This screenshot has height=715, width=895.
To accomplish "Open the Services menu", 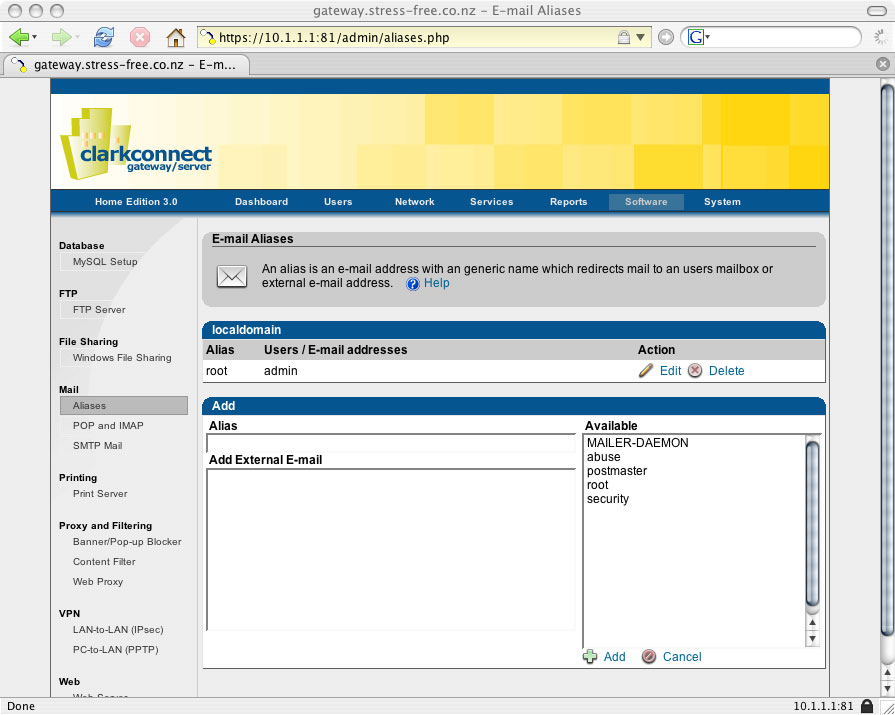I will tap(491, 202).
